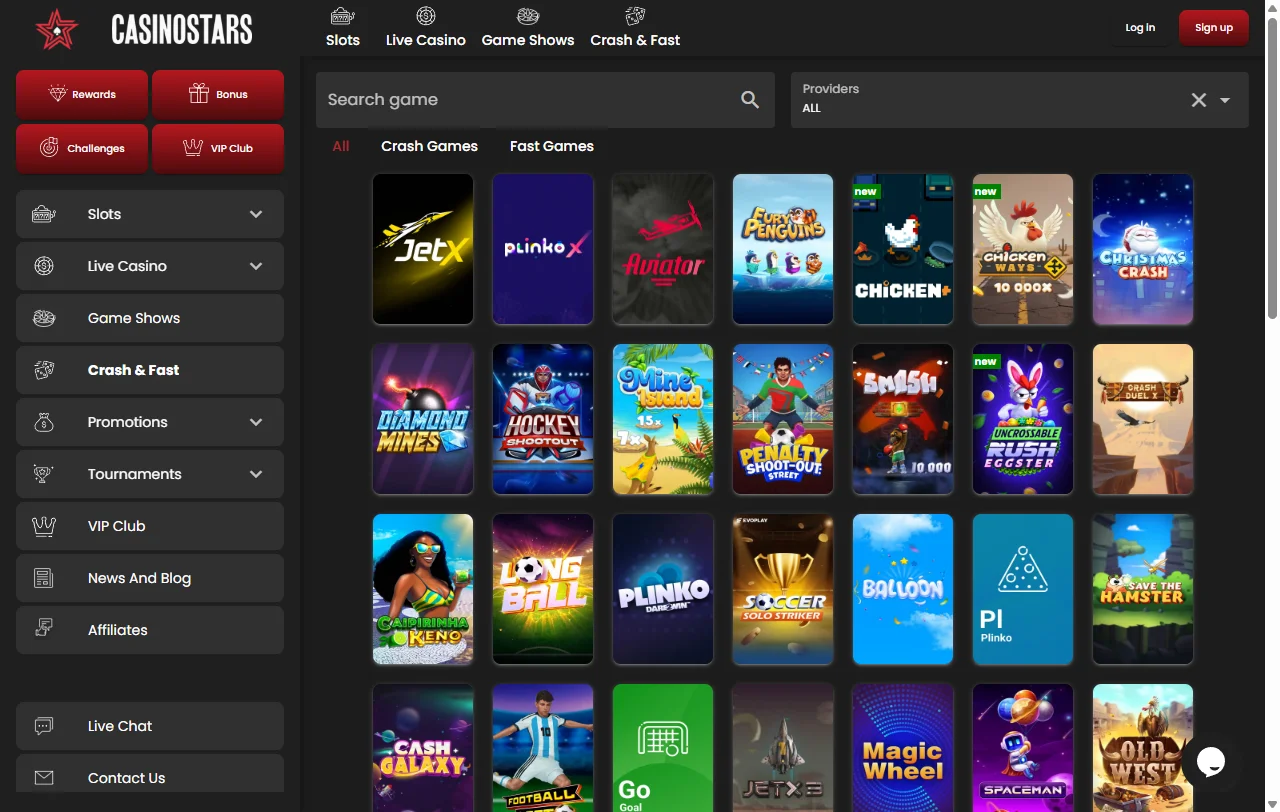Click the Log in button

1140,28
